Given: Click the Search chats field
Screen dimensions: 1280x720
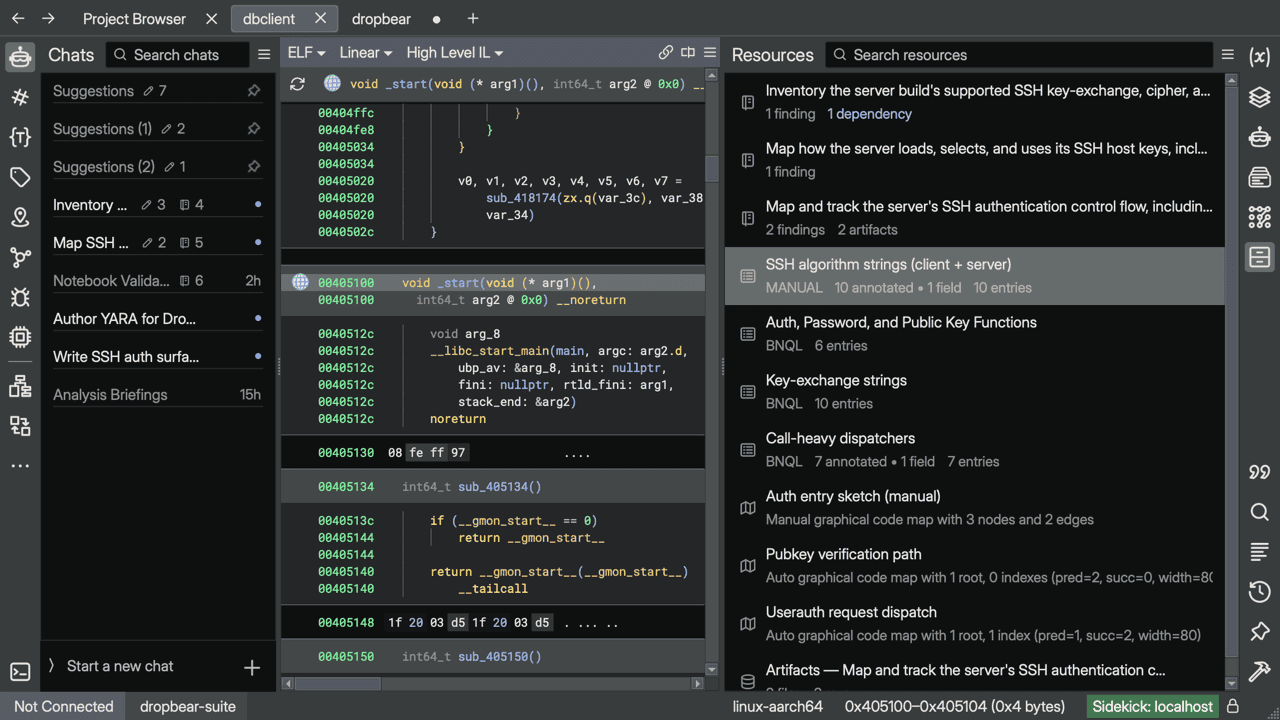Looking at the screenshot, I should tap(178, 55).
